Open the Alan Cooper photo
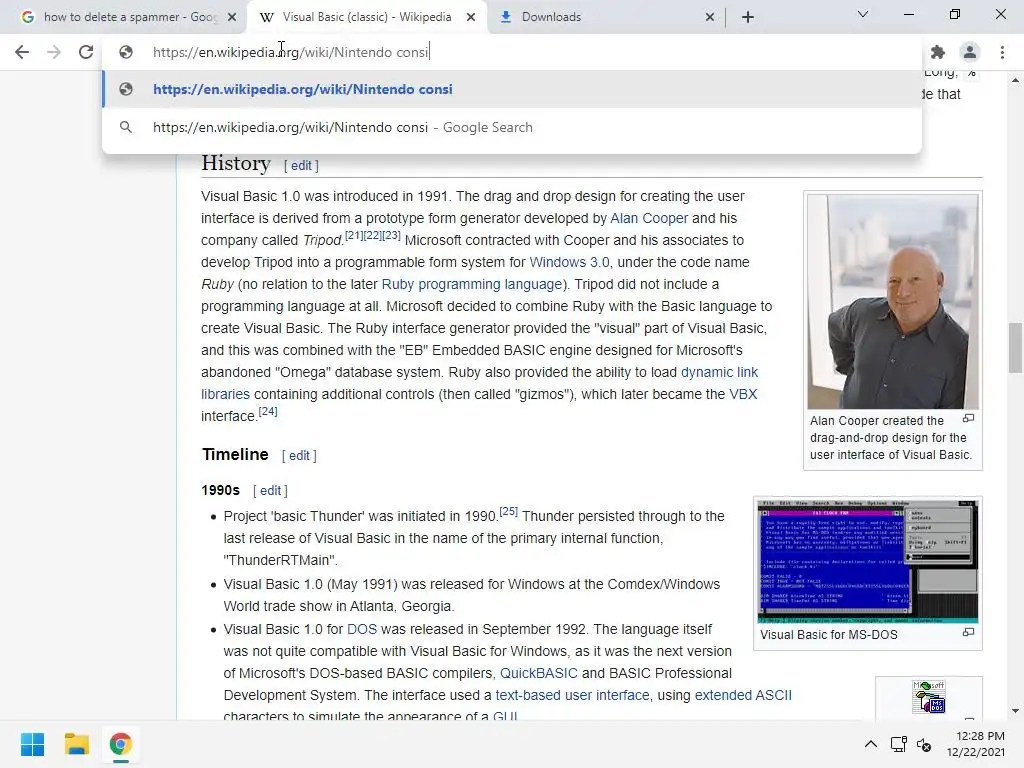Image resolution: width=1024 pixels, height=768 pixels. (893, 302)
